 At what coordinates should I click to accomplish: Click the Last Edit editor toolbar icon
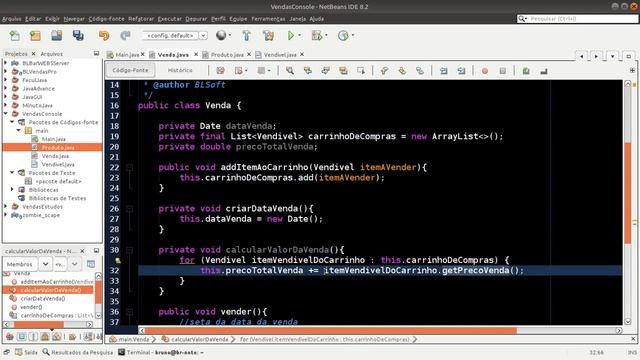coord(220,71)
